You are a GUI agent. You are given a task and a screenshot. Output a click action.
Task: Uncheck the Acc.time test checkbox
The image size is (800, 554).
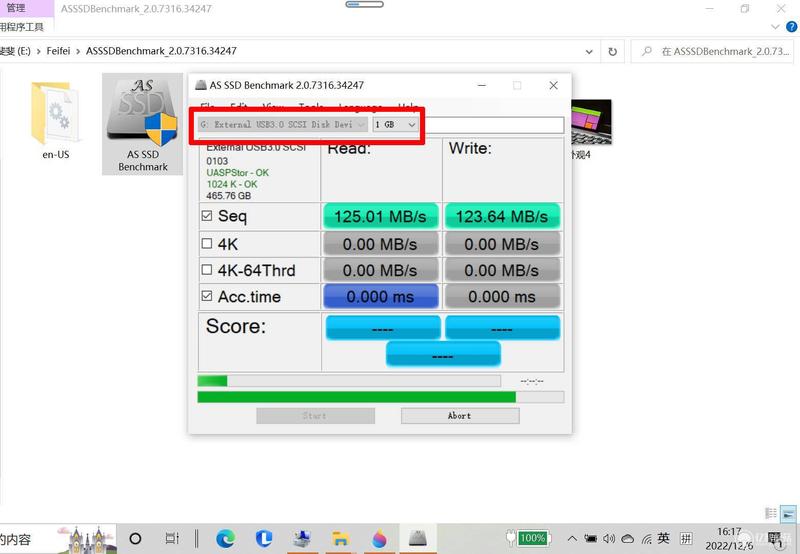[x=207, y=296]
